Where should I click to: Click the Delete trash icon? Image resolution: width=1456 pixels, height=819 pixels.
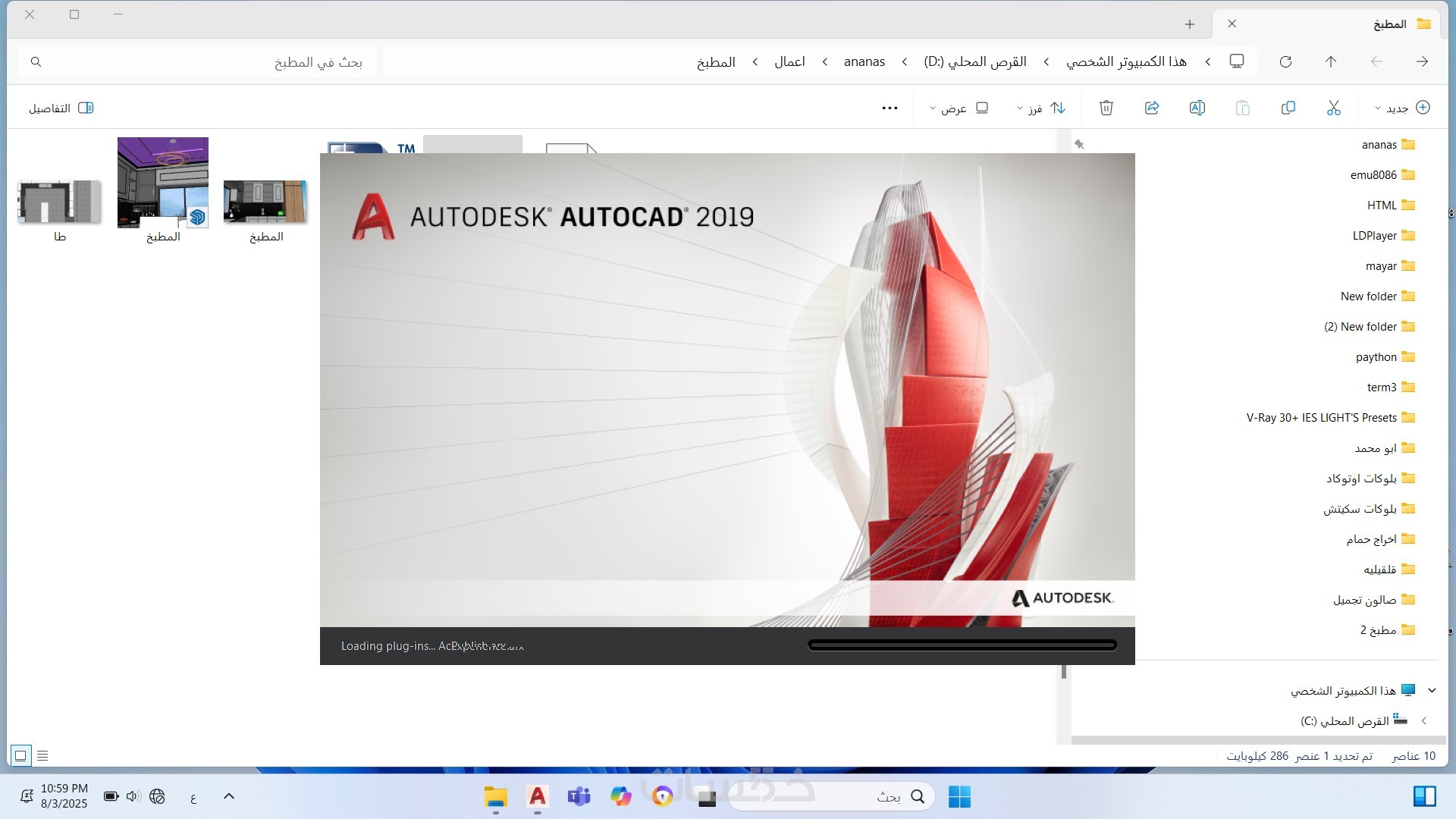point(1106,108)
